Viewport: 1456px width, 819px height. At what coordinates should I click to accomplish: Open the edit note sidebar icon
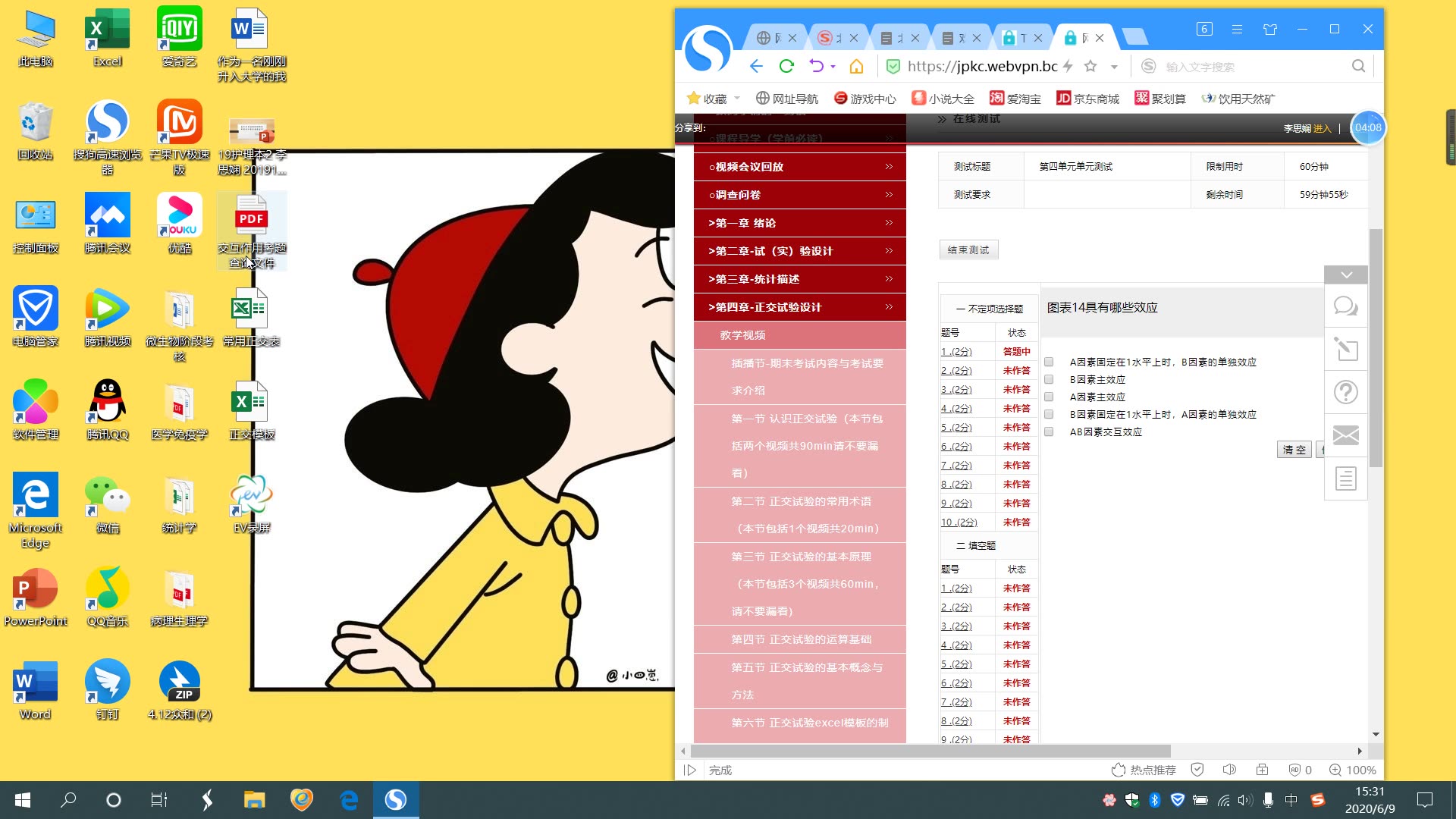pyautogui.click(x=1346, y=350)
